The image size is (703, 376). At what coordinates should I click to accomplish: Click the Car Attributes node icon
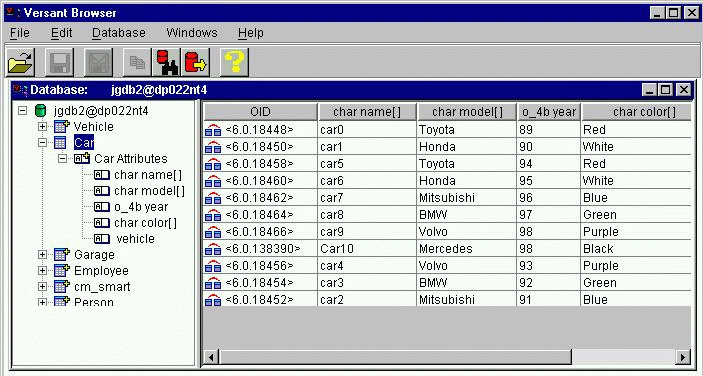tap(82, 159)
